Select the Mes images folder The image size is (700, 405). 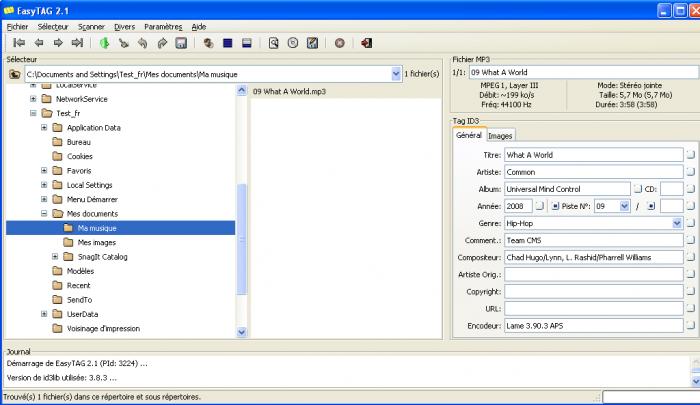point(96,242)
